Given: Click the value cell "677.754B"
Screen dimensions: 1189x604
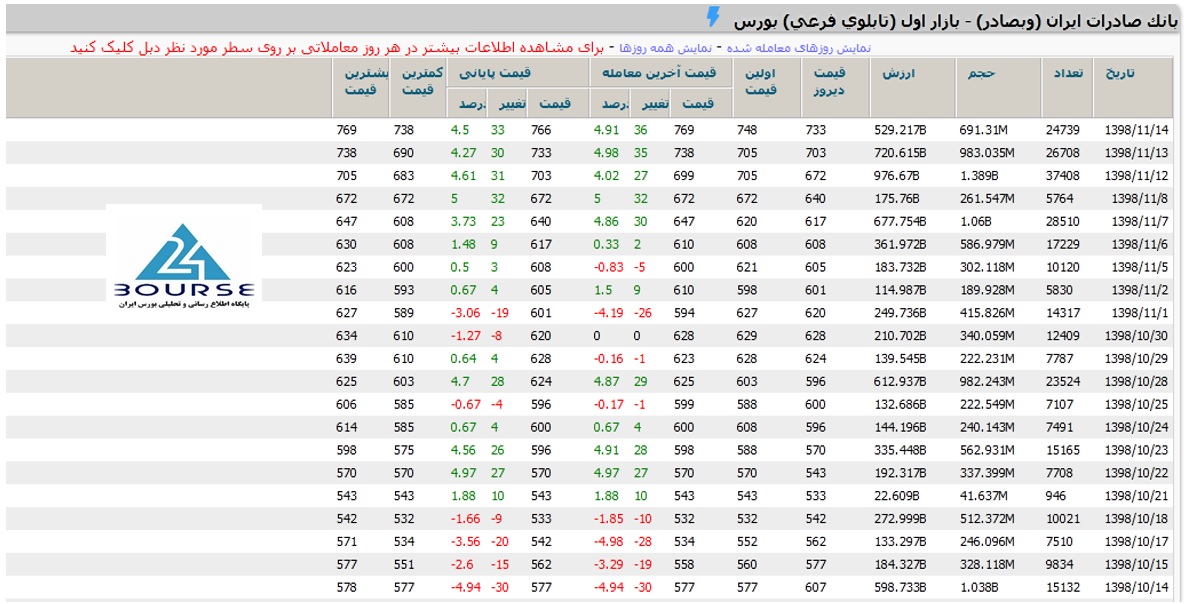Looking at the screenshot, I should click(900, 221).
